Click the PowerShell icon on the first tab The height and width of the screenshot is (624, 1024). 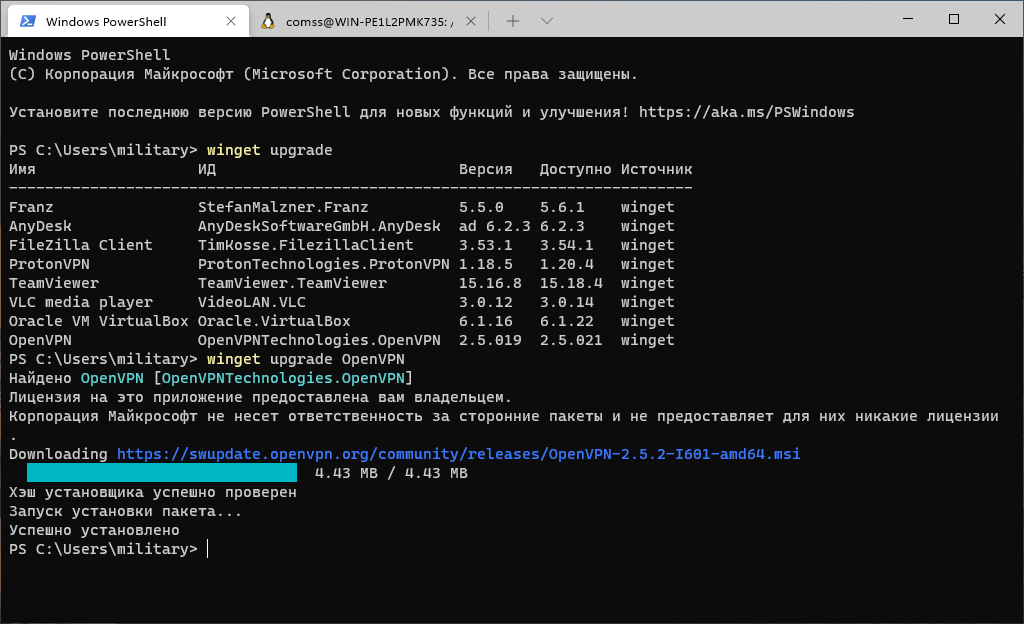(28, 21)
